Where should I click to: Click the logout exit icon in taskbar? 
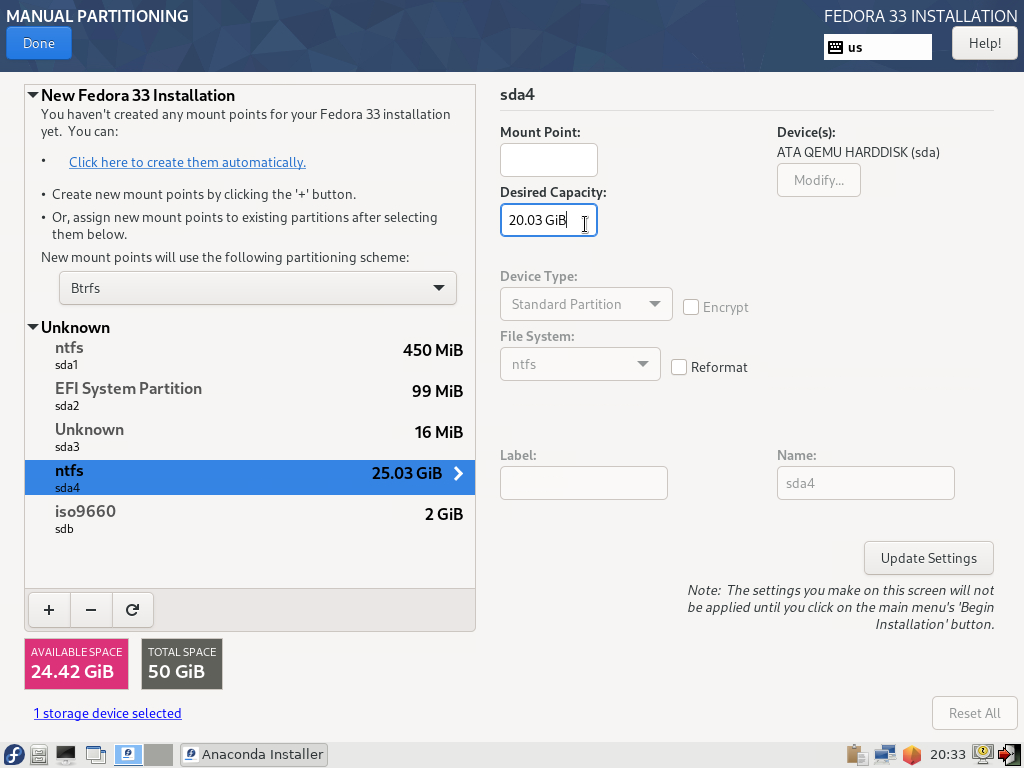point(1009,755)
